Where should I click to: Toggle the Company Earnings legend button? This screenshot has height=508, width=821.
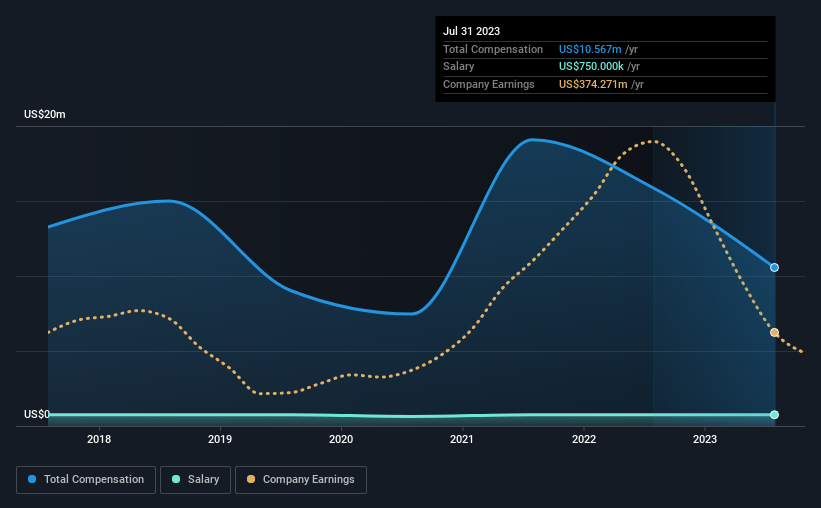pyautogui.click(x=301, y=480)
